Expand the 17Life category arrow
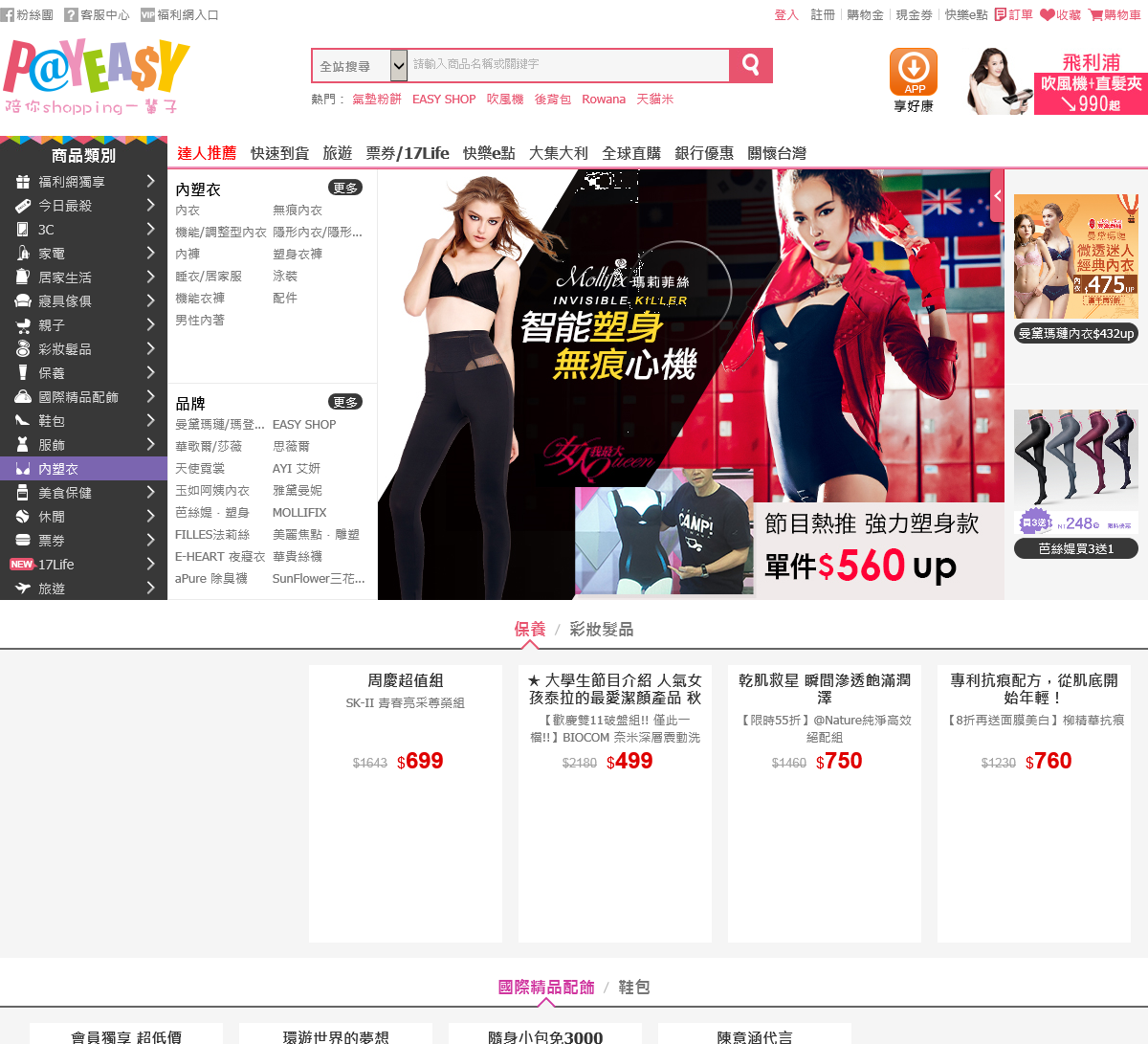This screenshot has height=1044, width=1148. [151, 564]
